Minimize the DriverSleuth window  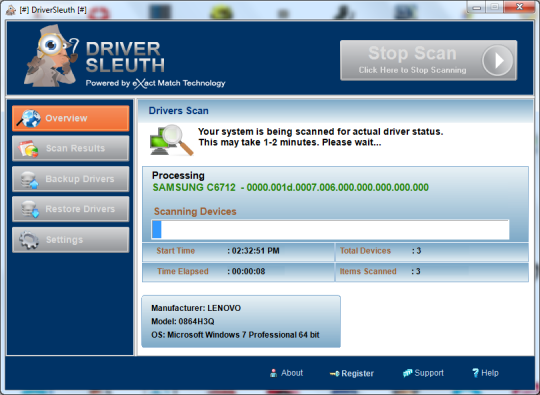(x=477, y=7)
